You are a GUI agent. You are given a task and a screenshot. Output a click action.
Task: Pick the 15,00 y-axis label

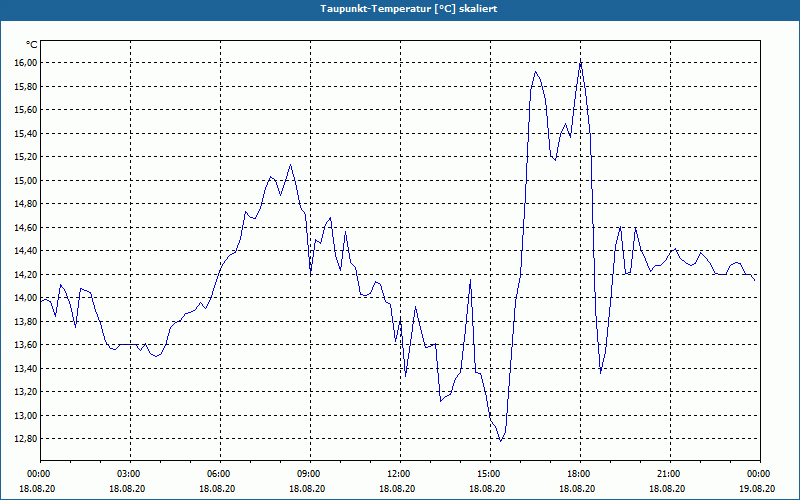(25, 180)
